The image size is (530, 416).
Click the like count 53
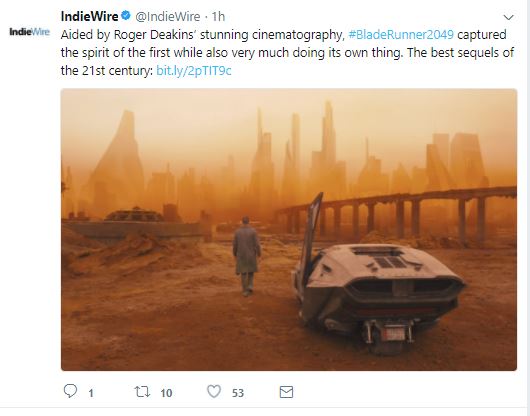[238, 393]
